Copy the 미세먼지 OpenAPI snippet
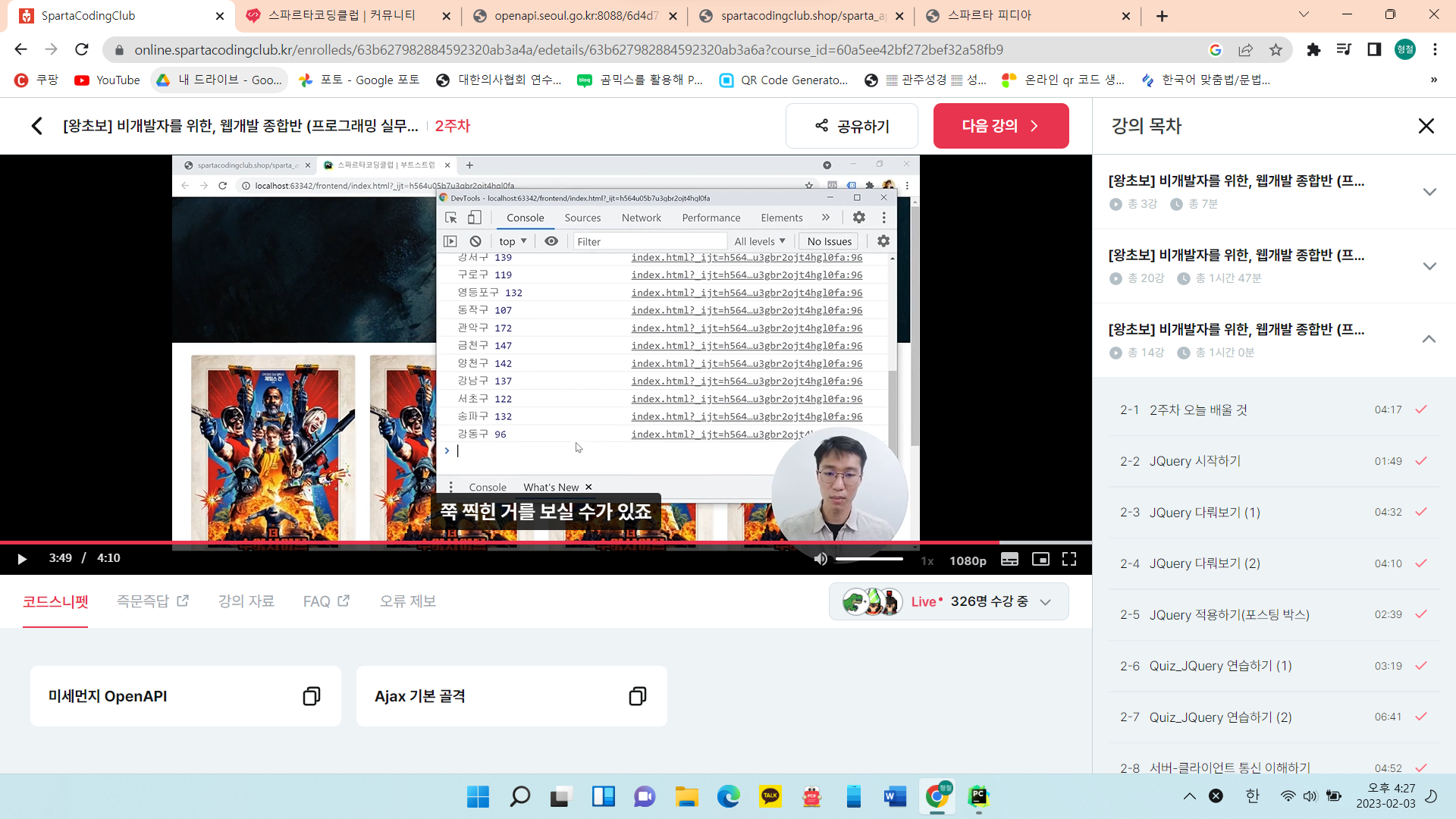Viewport: 1456px width, 819px height. point(312,696)
